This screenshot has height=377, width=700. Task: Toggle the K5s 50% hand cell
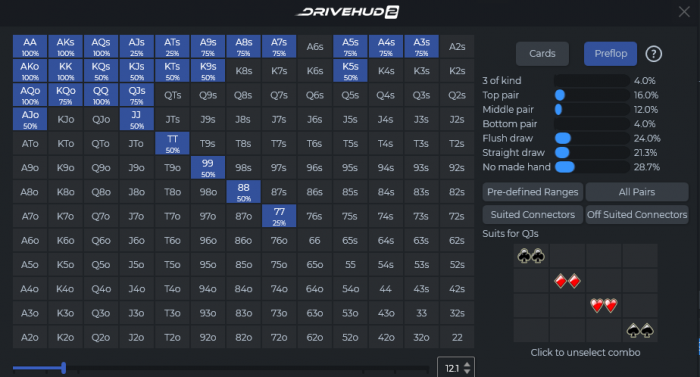pyautogui.click(x=350, y=71)
